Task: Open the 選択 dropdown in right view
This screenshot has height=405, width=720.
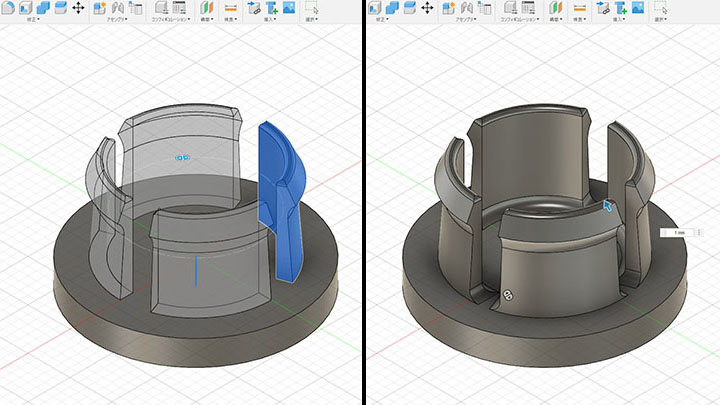Action: [661, 19]
